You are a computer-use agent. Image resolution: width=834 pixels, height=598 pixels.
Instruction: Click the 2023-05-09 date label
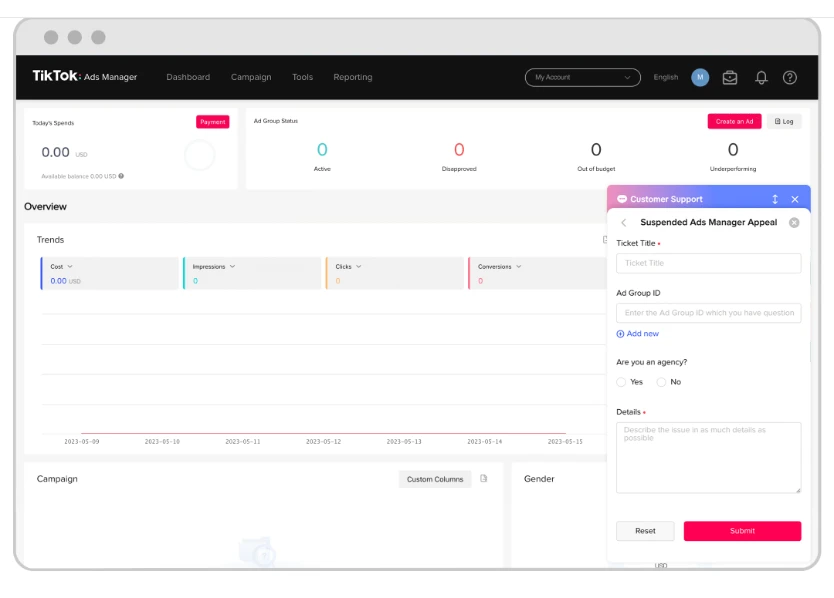point(82,442)
